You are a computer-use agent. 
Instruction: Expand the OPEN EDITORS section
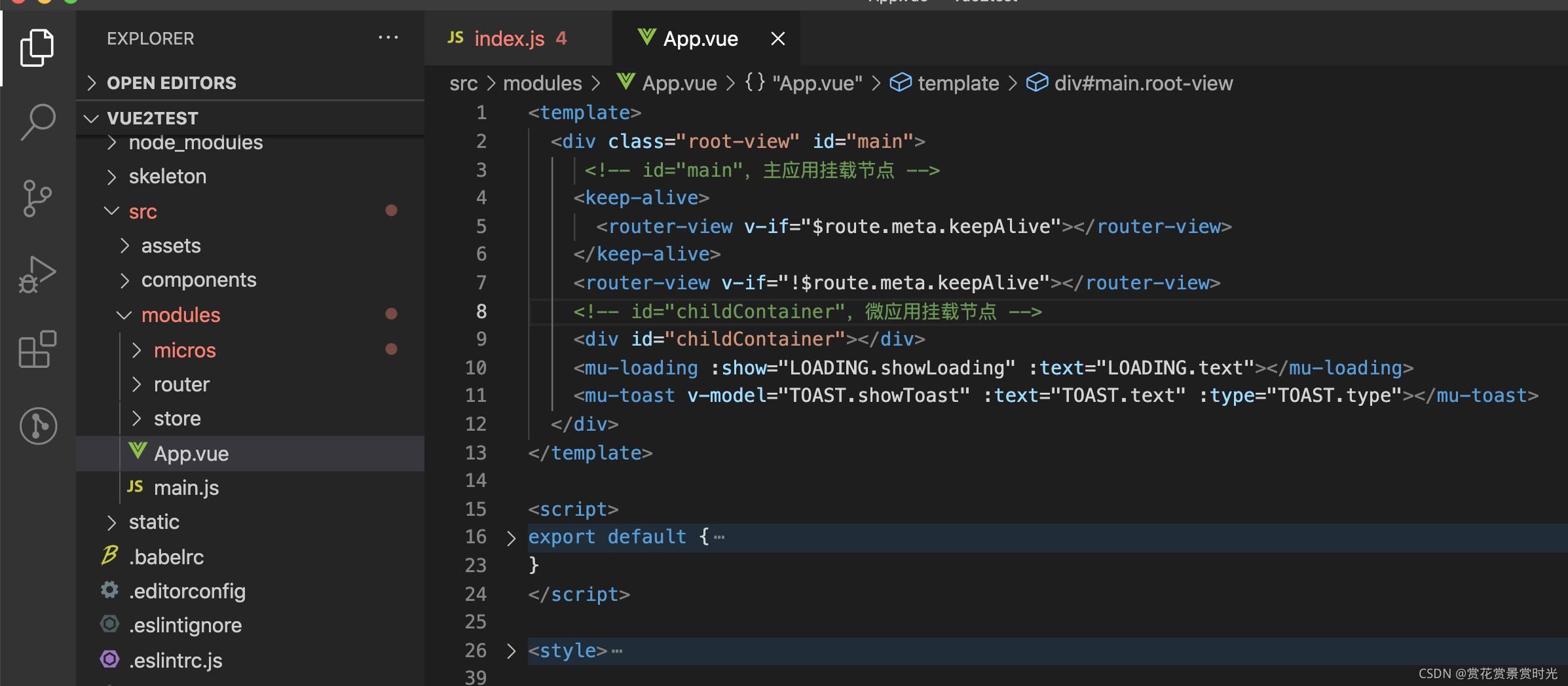pos(250,83)
